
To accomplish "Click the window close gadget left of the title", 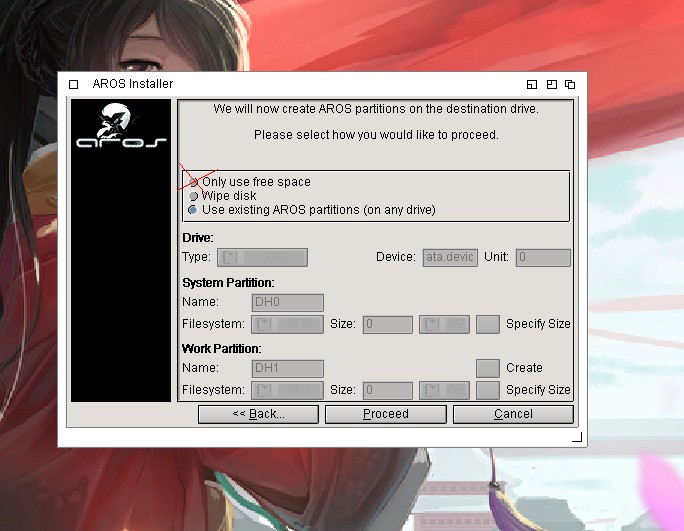I will 73,84.
